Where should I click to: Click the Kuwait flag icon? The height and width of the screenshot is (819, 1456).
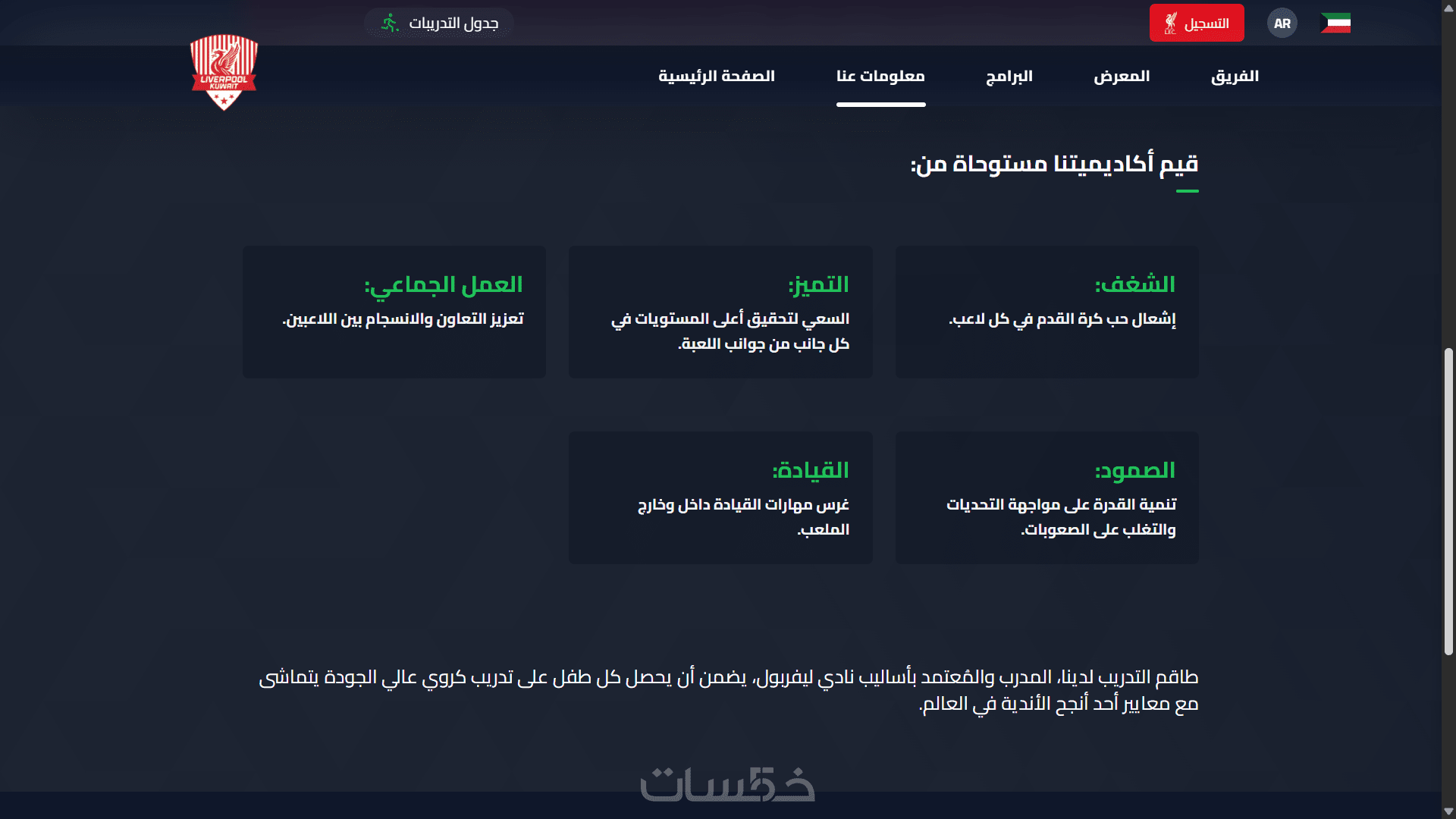(1335, 23)
